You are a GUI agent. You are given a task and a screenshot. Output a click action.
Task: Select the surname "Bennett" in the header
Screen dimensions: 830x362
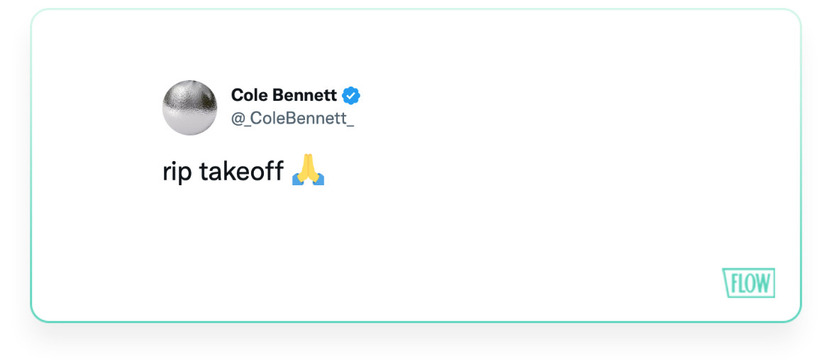304,95
